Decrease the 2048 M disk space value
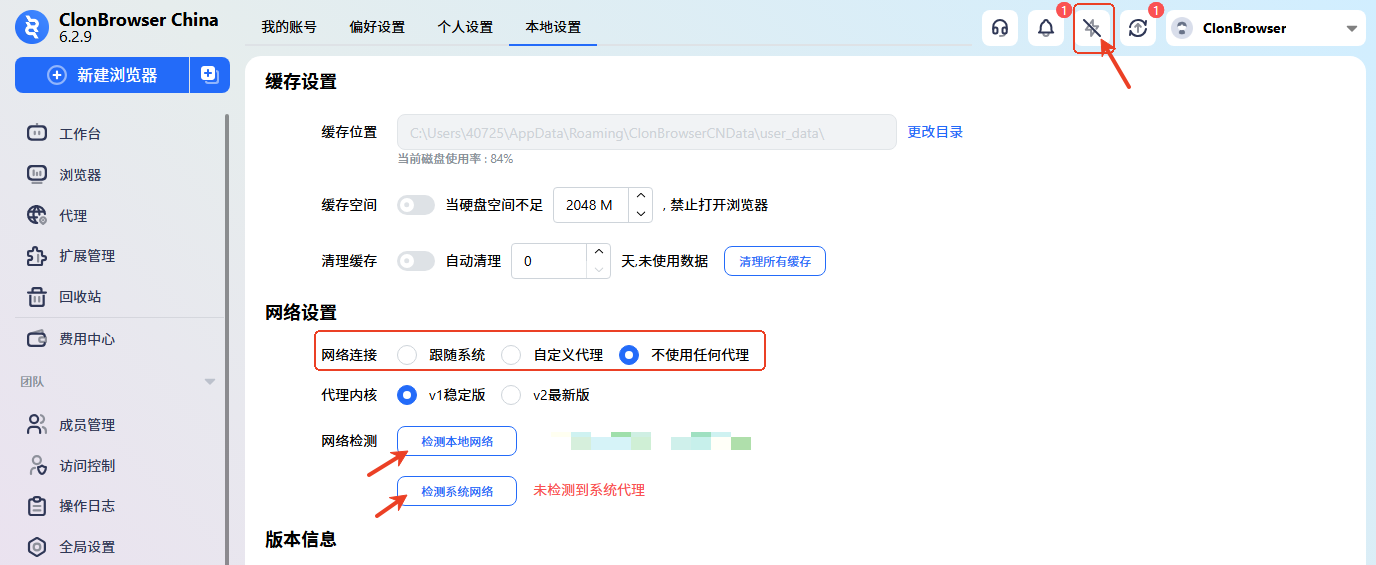The height and width of the screenshot is (565, 1376). coord(640,213)
